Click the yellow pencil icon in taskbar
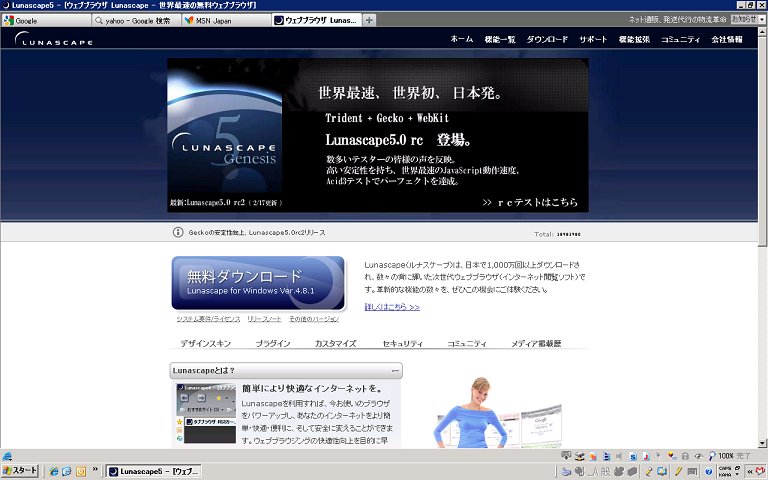Image resolution: width=768 pixels, height=480 pixels. tap(678, 471)
